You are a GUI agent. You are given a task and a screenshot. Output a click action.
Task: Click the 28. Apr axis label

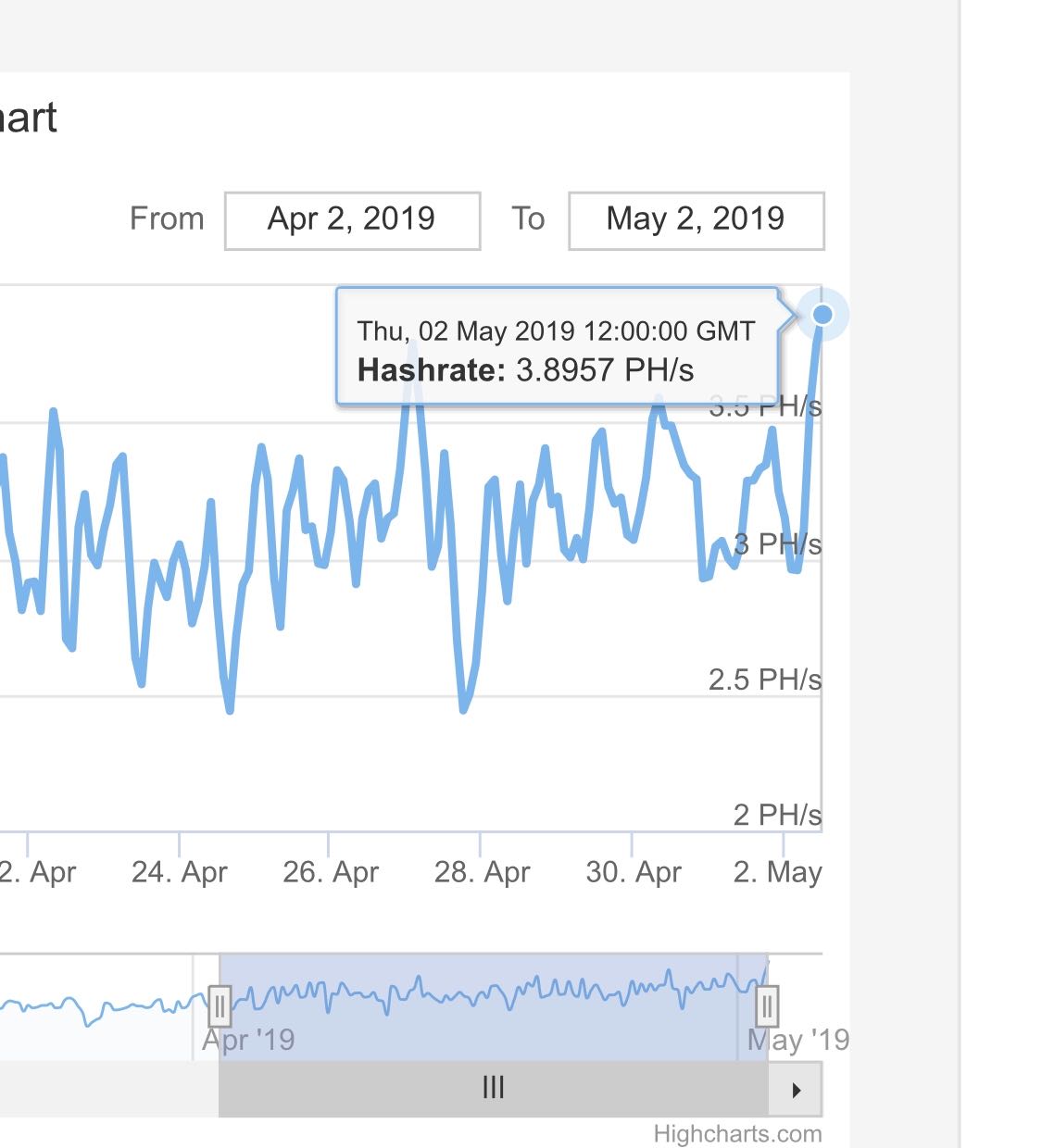(481, 870)
